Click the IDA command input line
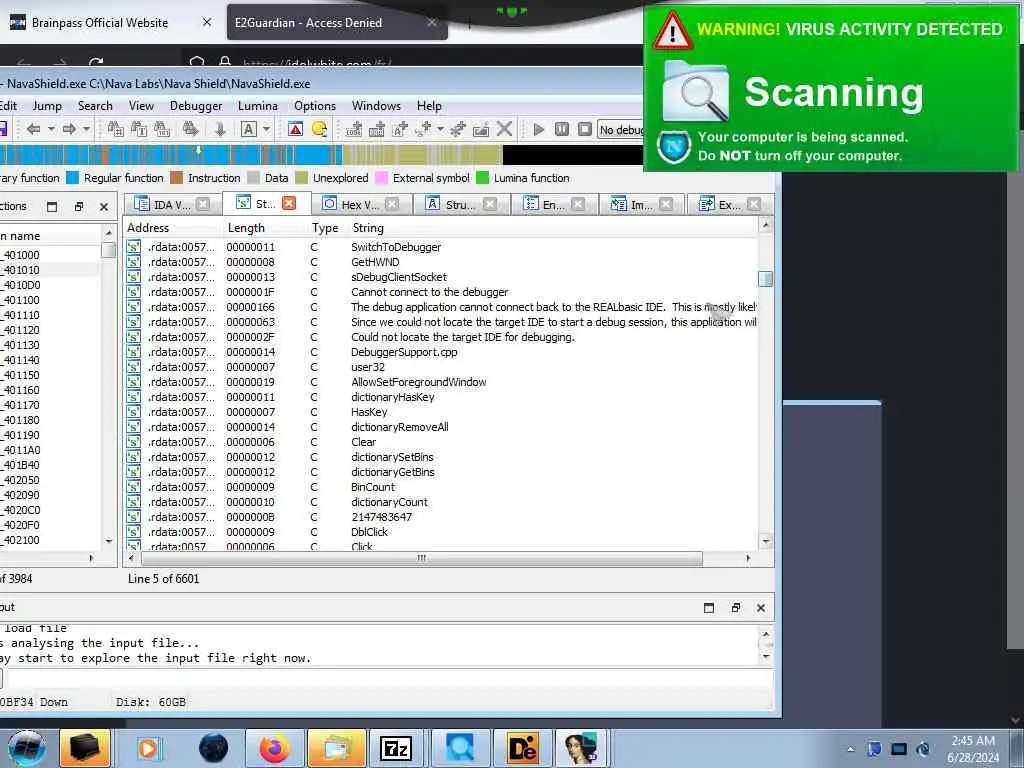 (x=389, y=679)
